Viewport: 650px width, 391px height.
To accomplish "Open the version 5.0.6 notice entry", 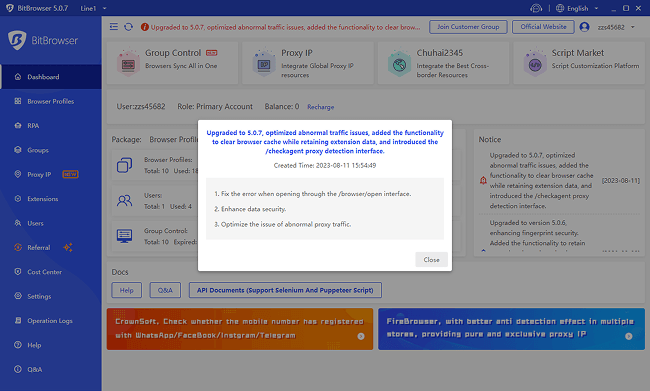I will pyautogui.click(x=537, y=233).
